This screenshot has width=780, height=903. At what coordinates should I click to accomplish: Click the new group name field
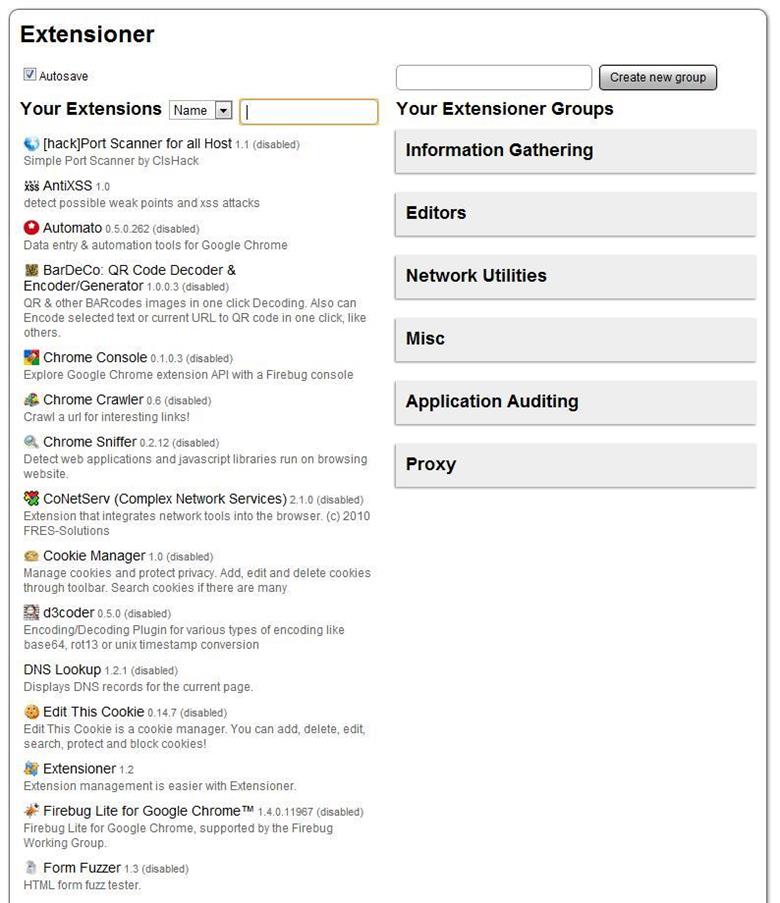494,78
